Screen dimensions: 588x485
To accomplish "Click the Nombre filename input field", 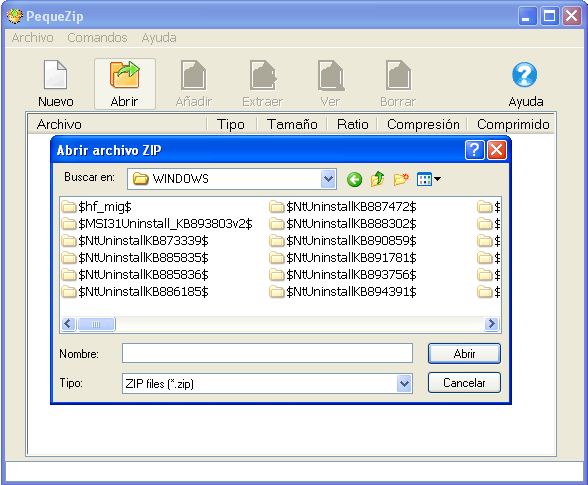I will click(x=267, y=353).
